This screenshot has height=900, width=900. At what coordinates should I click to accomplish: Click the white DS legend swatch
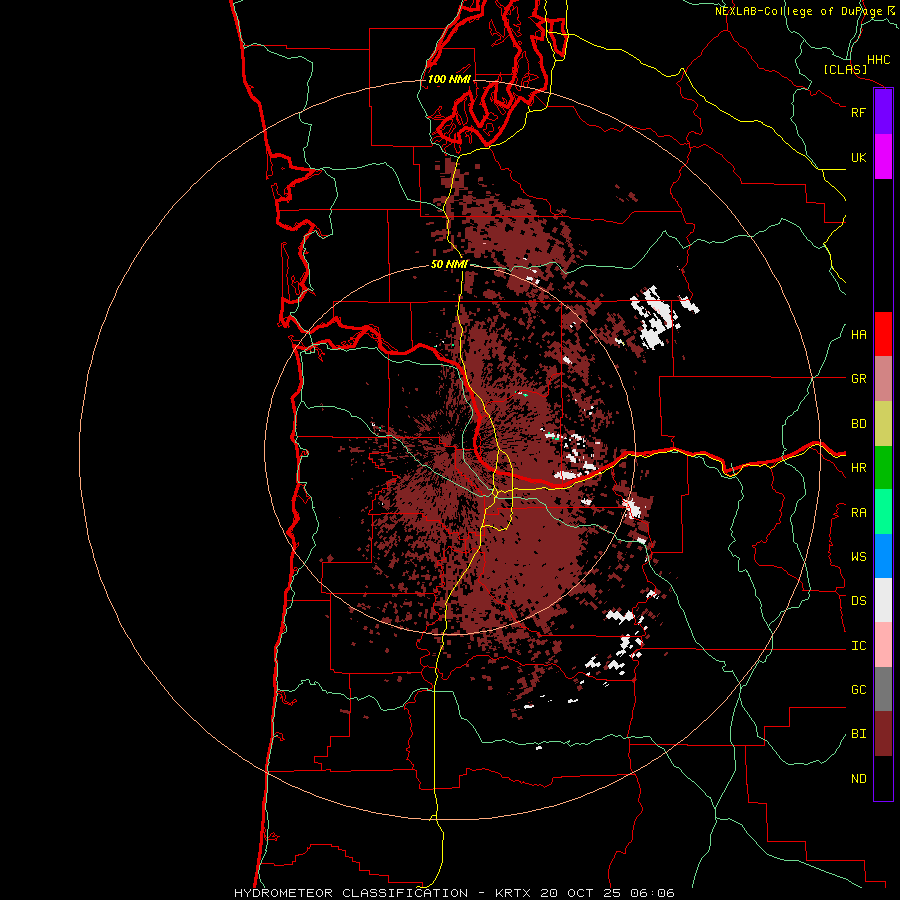tap(883, 600)
